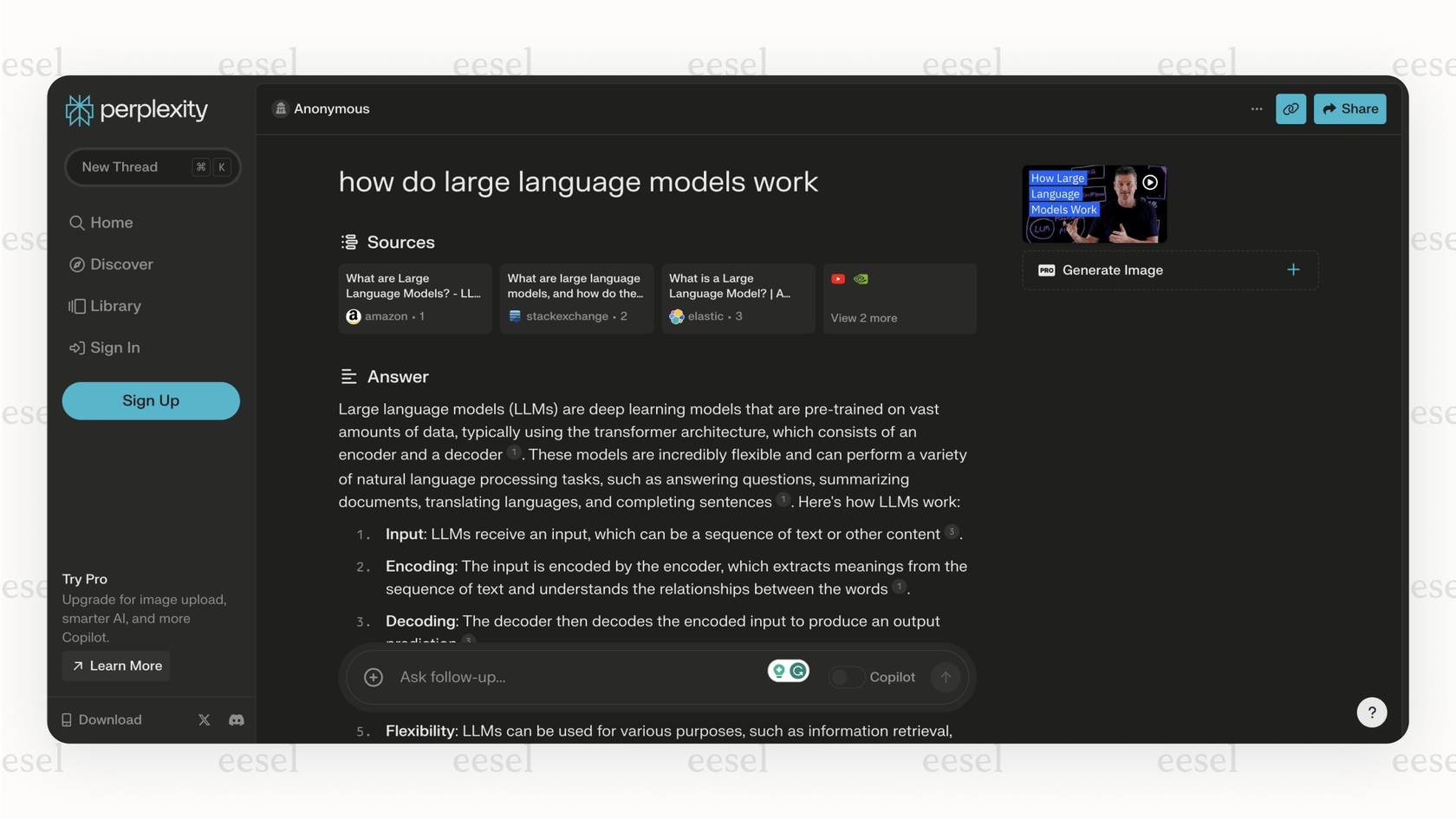The image size is (1456, 819).
Task: Expand Generate Image with plus icon
Action: coord(1293,270)
